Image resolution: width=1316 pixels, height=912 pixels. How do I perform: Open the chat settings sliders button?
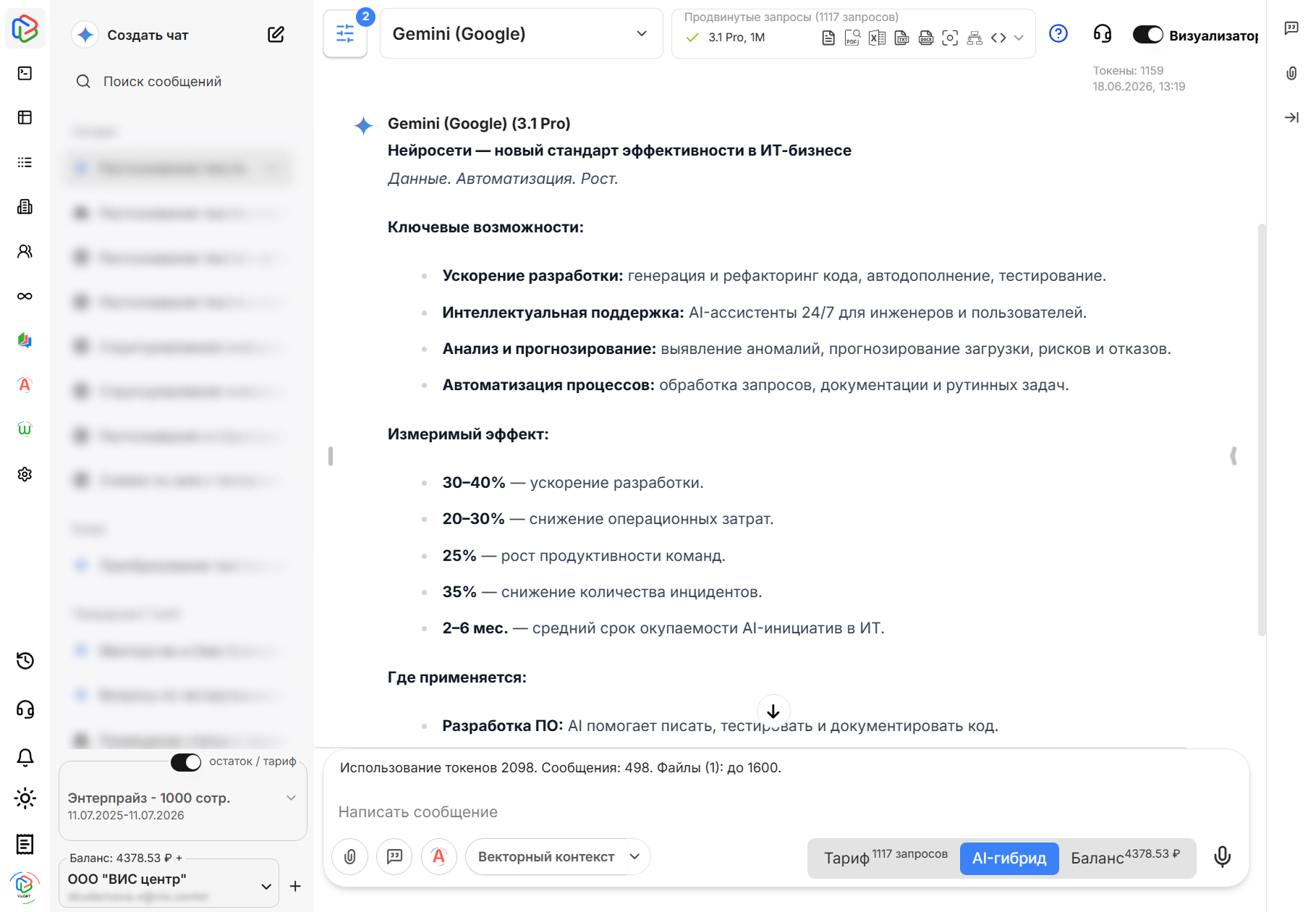345,33
